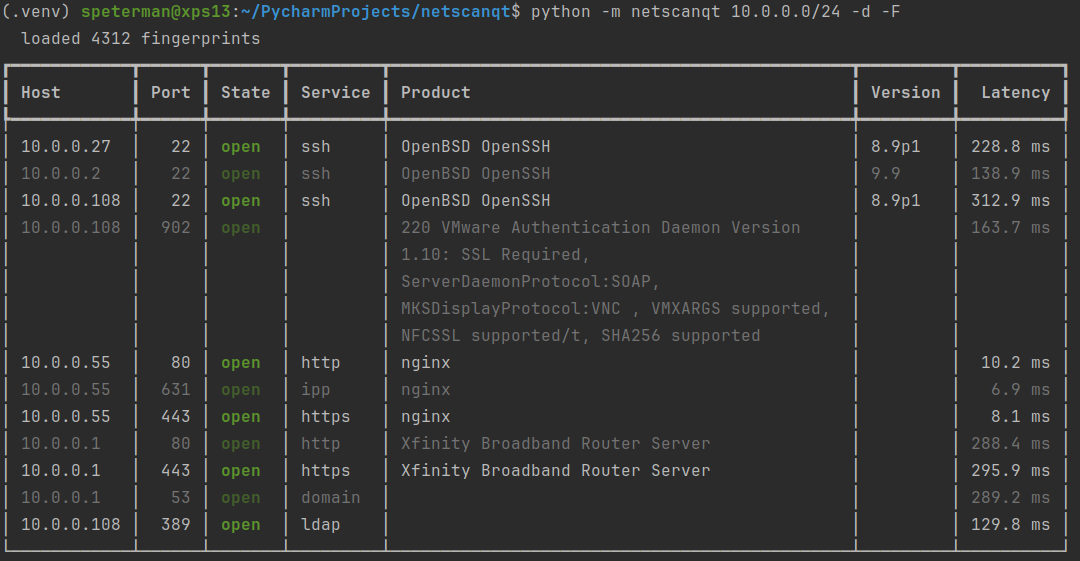Click latency value 6.9 ms
The width and height of the screenshot is (1080, 561).
pyautogui.click(x=1021, y=389)
